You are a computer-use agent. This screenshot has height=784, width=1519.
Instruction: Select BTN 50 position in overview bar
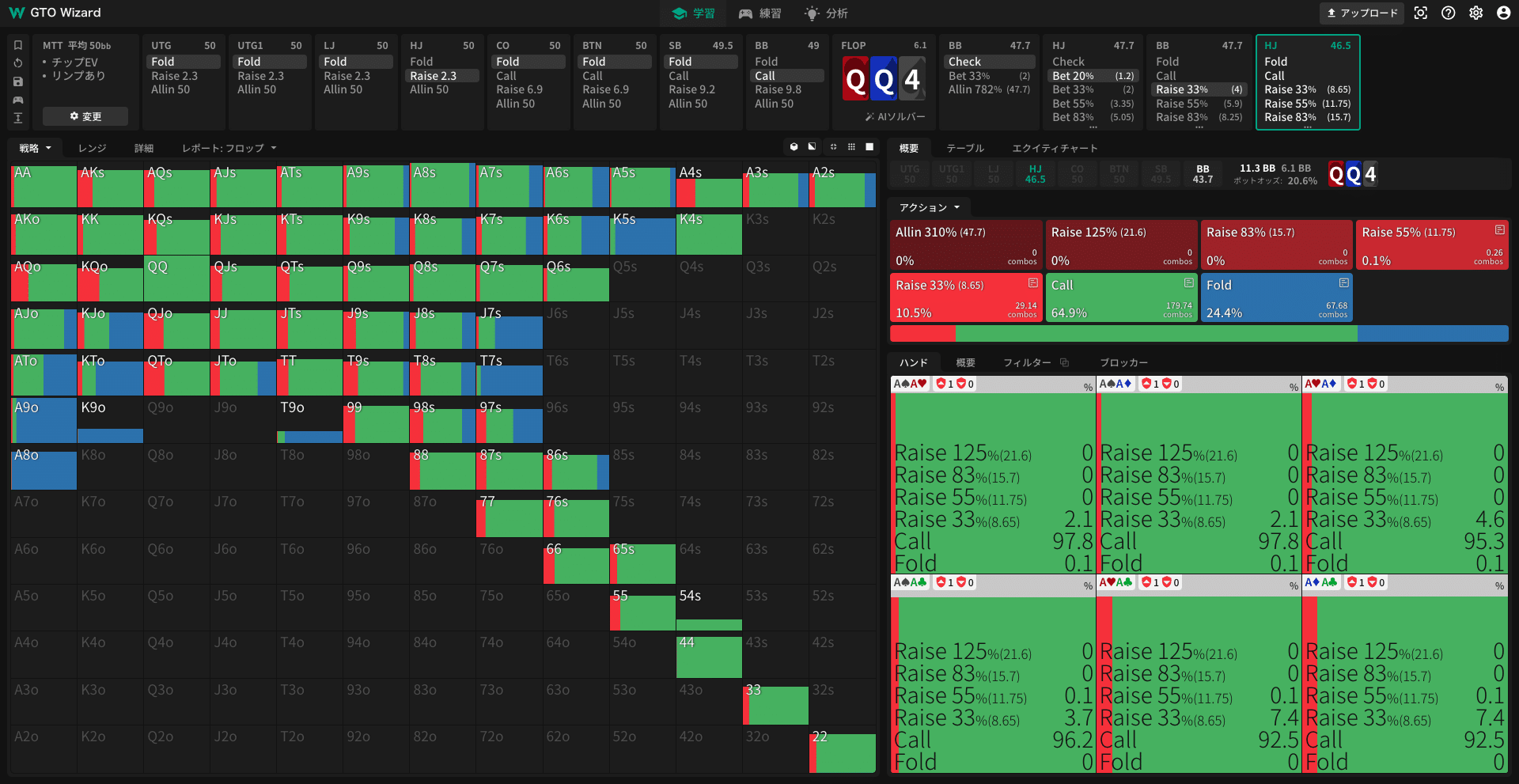click(x=1119, y=174)
